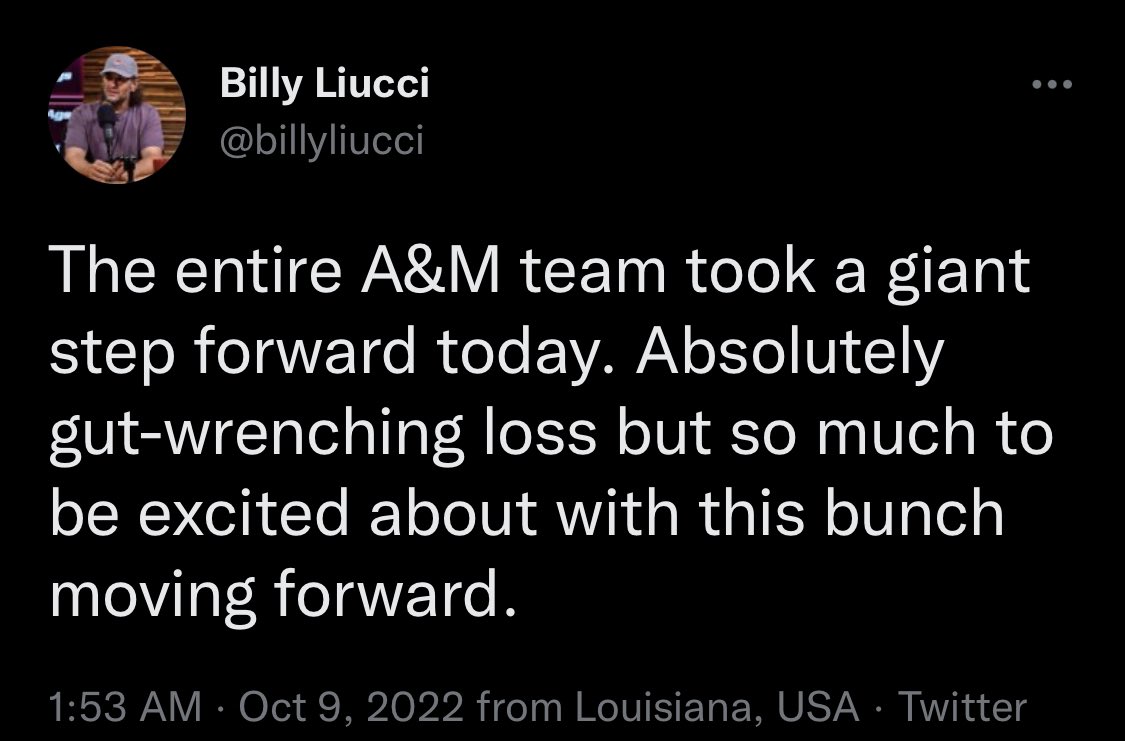Open the three-dot more options menu
The image size is (1125, 741).
point(1052,85)
